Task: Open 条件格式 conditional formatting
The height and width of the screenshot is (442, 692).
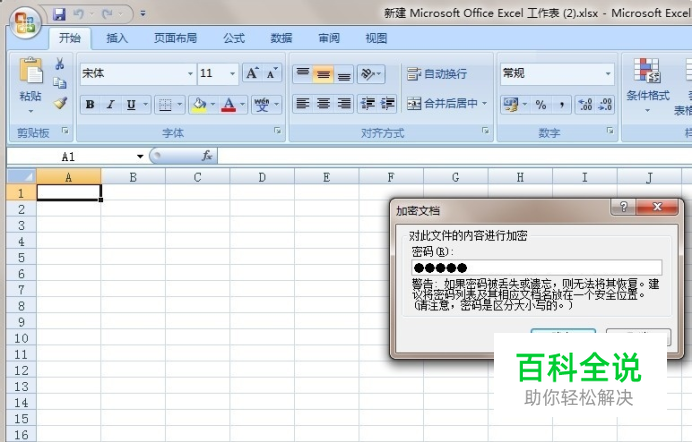Action: 647,85
